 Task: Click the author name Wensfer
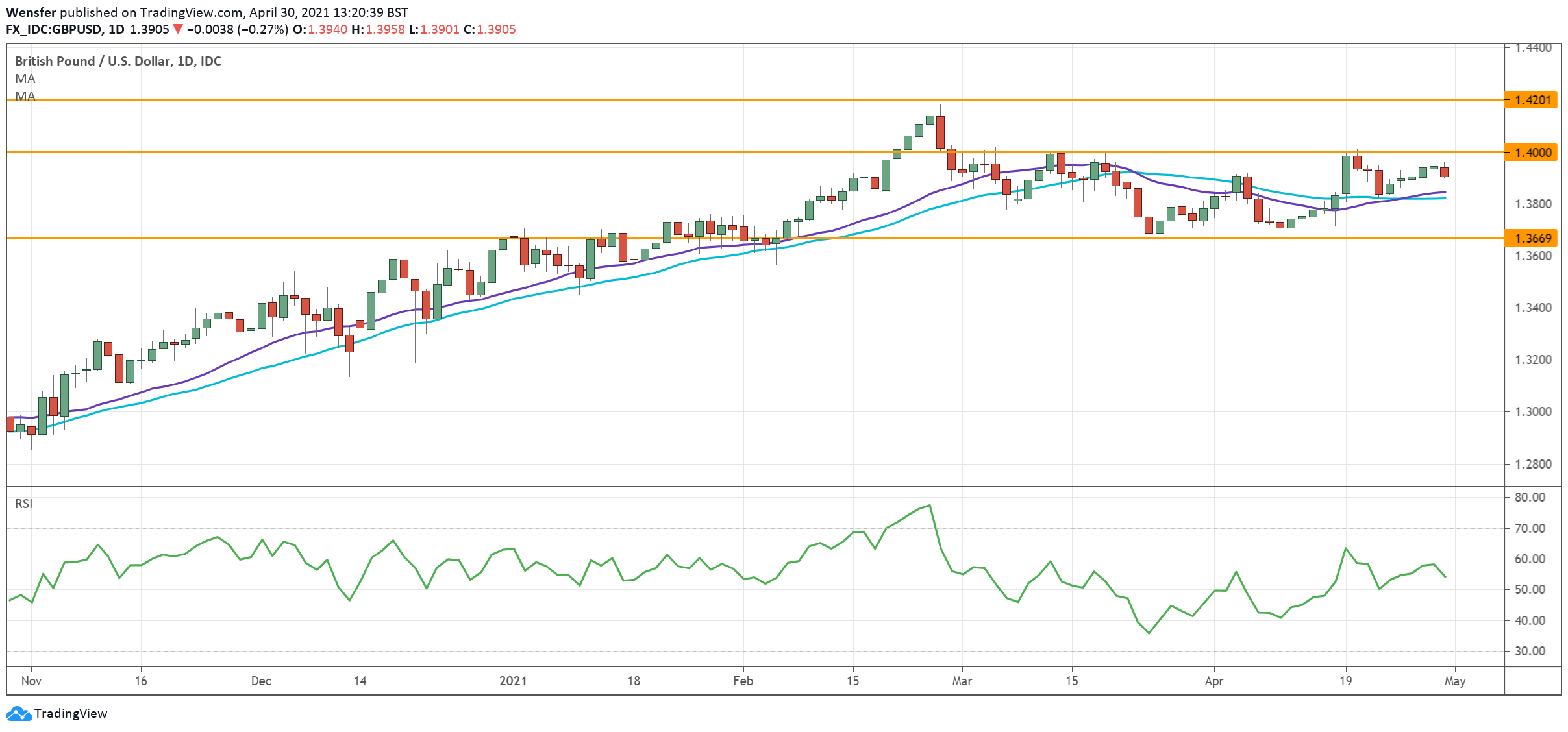click(31, 12)
